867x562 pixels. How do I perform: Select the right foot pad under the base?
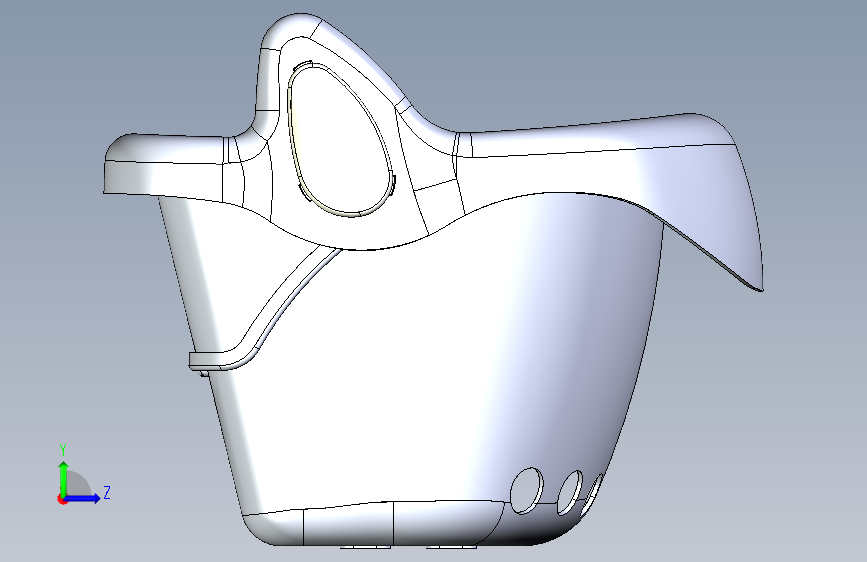click(x=451, y=548)
